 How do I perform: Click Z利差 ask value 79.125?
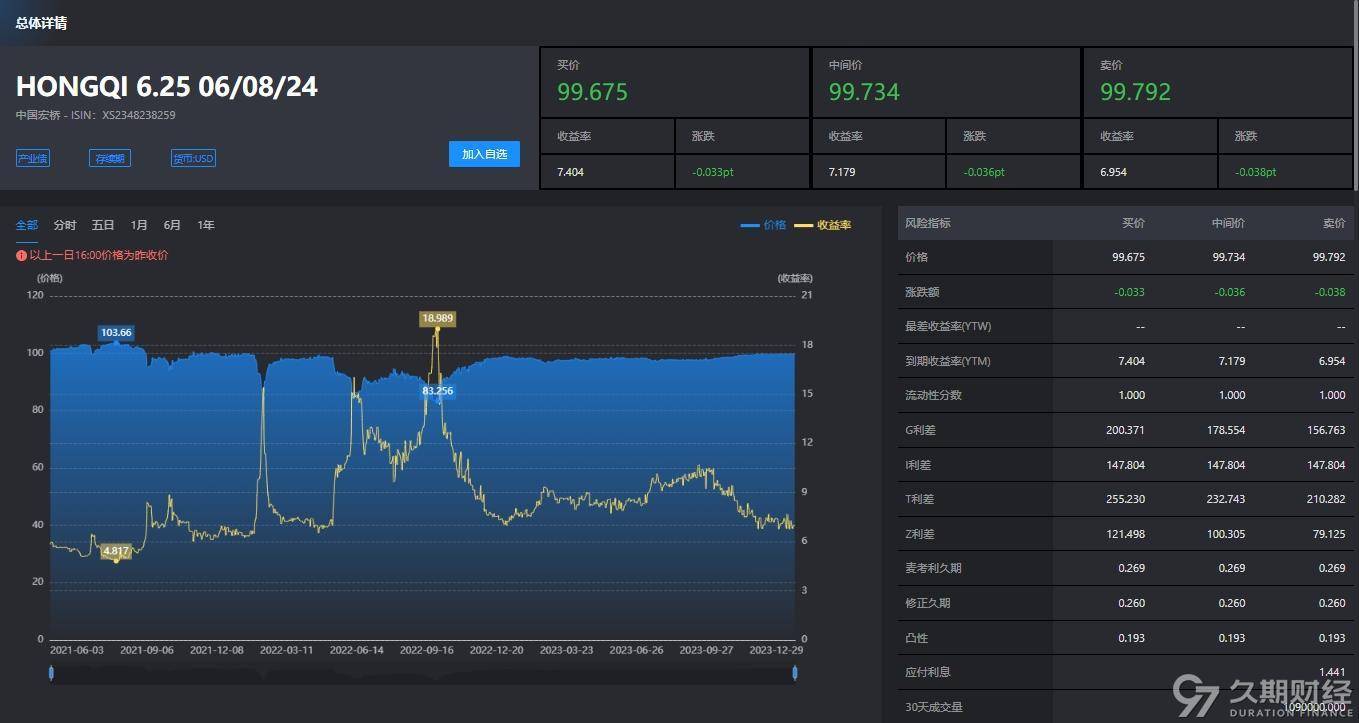(x=1328, y=534)
